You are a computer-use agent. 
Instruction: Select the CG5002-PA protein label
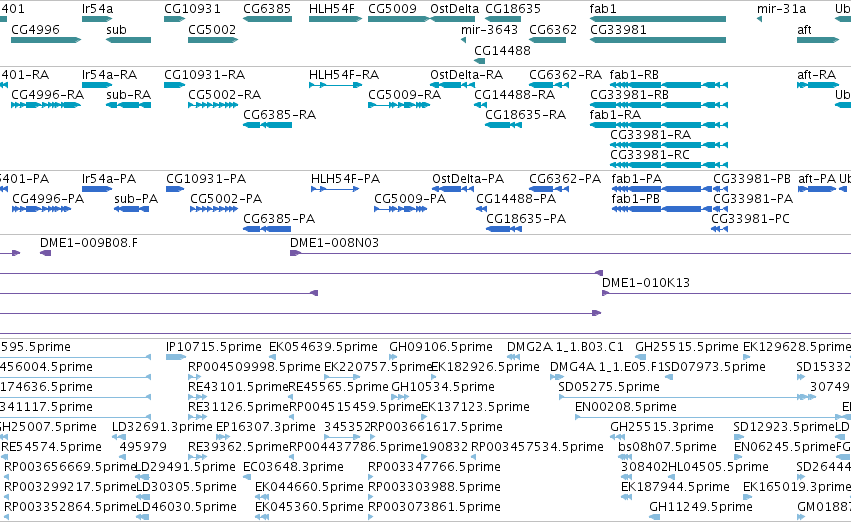tap(226, 199)
